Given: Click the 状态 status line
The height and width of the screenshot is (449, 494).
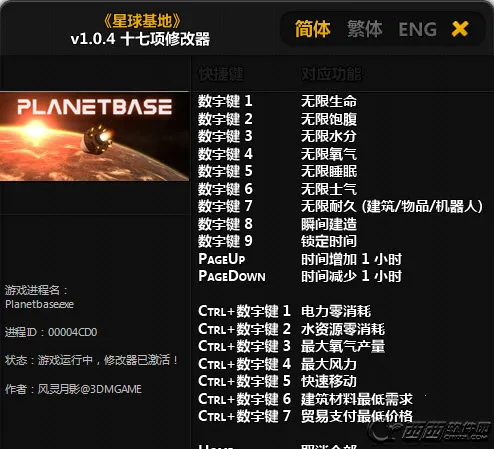Looking at the screenshot, I should click(x=91, y=360).
